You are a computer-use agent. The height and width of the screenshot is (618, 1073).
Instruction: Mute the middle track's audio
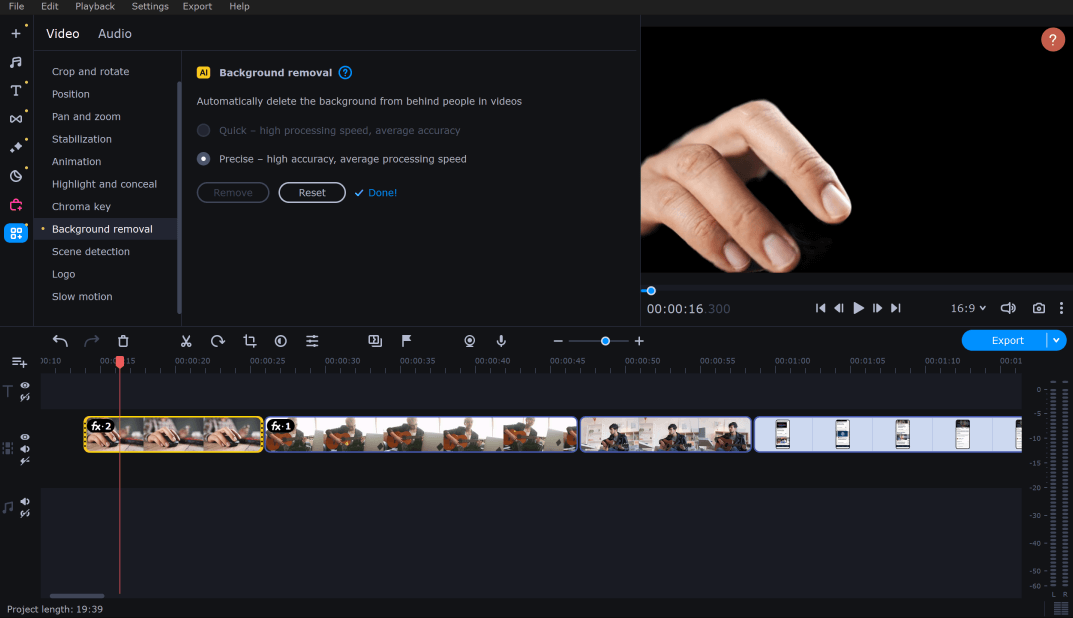coord(24,448)
